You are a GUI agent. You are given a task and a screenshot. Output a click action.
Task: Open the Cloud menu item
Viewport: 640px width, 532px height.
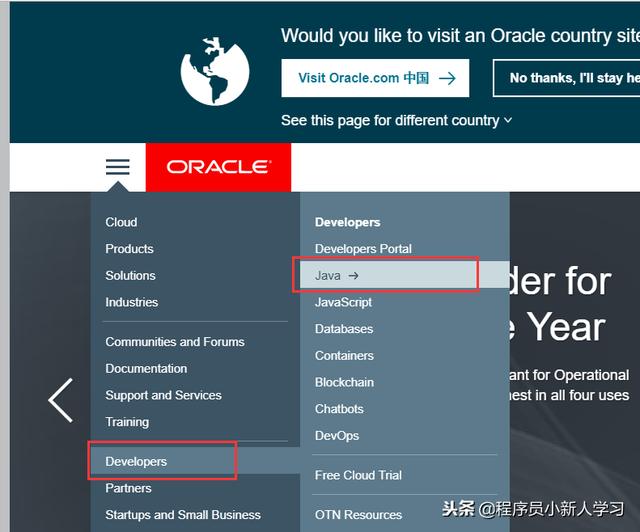click(x=121, y=222)
